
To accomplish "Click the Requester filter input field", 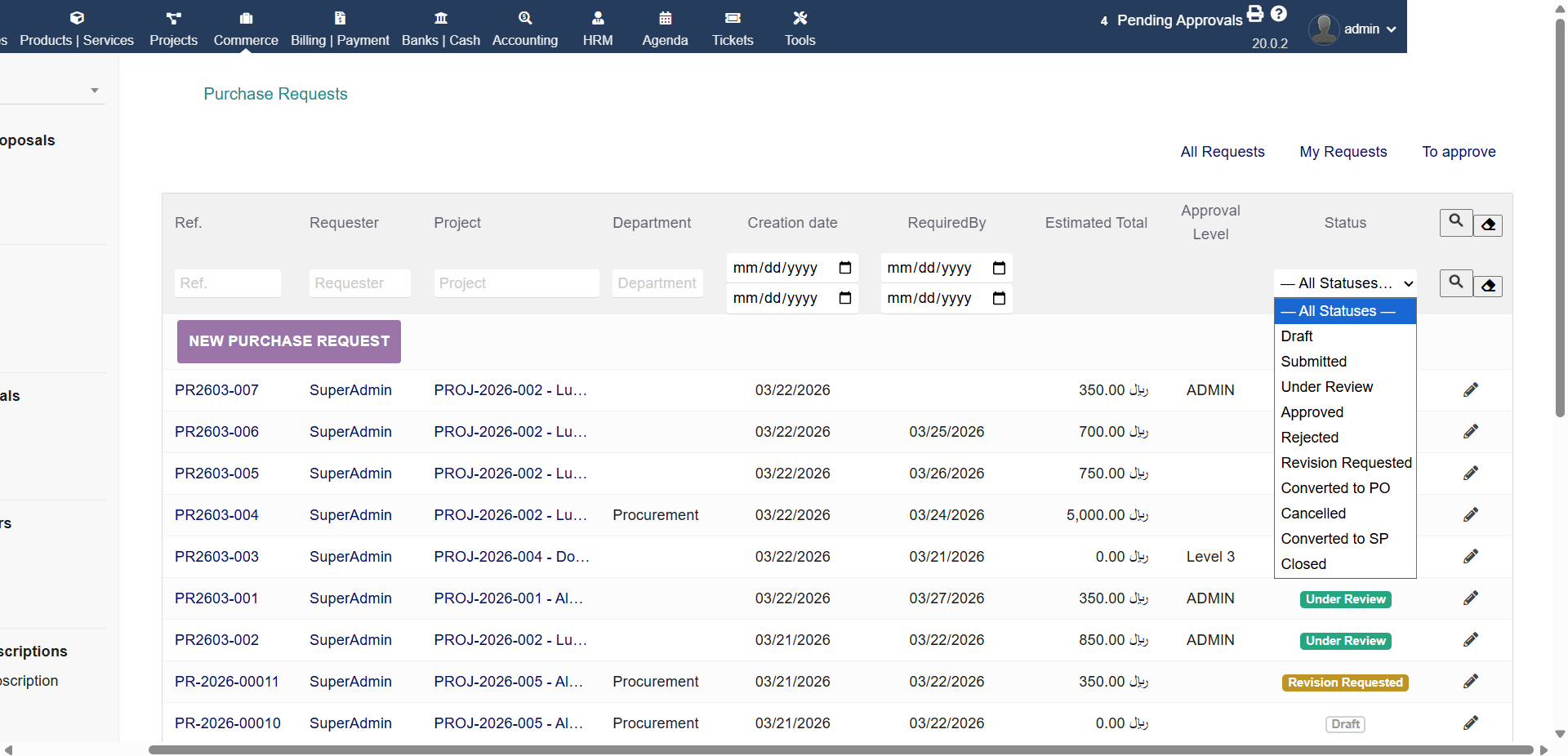I will (359, 283).
